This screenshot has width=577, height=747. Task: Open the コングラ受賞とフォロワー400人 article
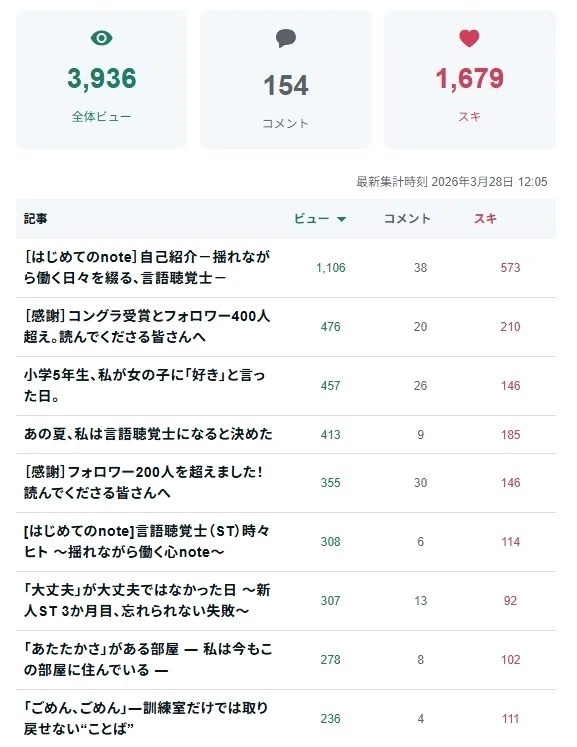pyautogui.click(x=147, y=326)
